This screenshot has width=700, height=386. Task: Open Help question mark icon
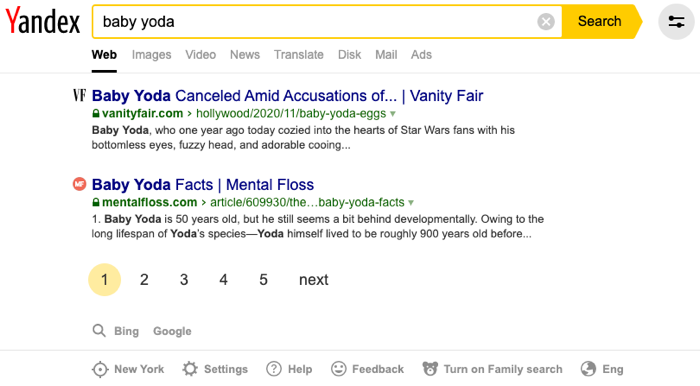pyautogui.click(x=274, y=369)
